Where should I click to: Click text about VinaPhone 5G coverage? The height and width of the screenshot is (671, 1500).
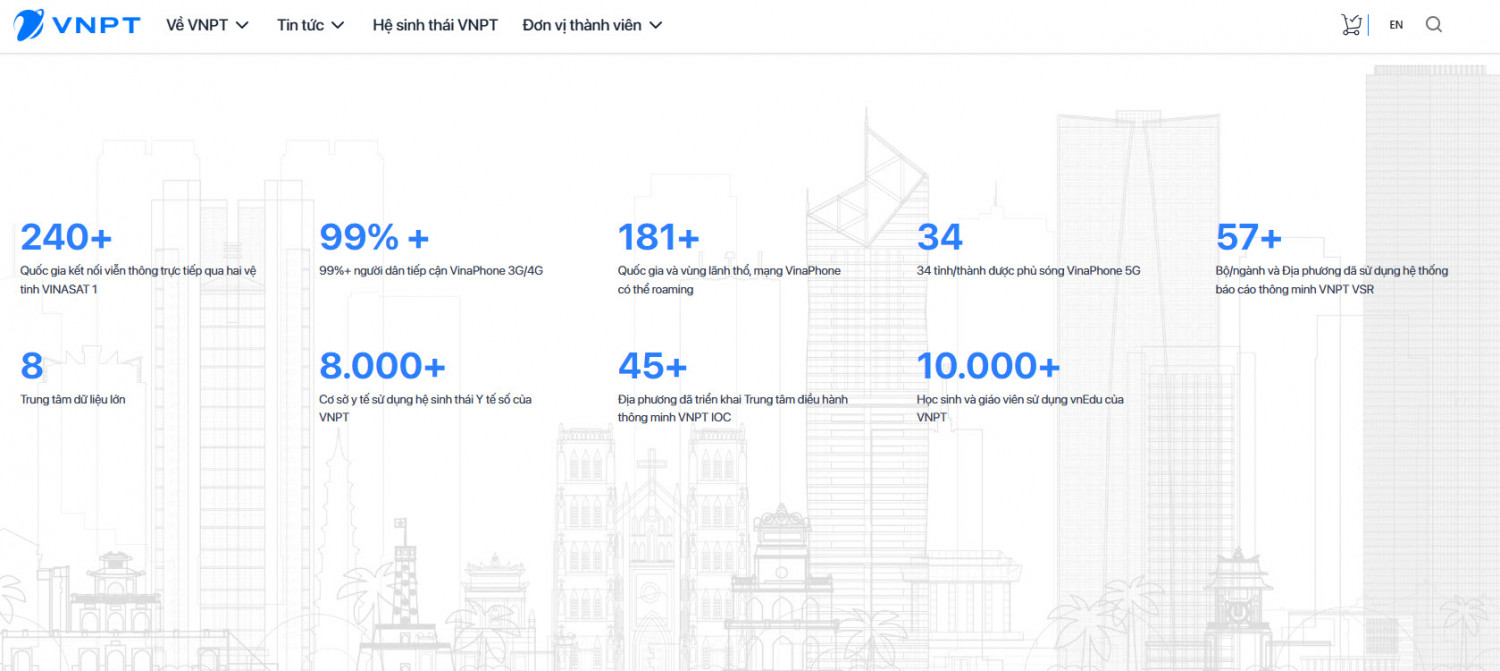pos(1029,271)
